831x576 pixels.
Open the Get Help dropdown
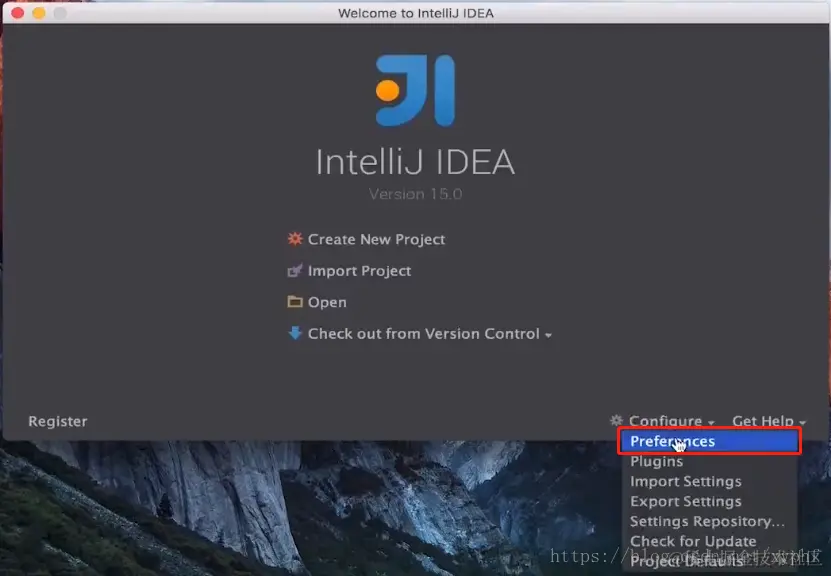coord(769,421)
